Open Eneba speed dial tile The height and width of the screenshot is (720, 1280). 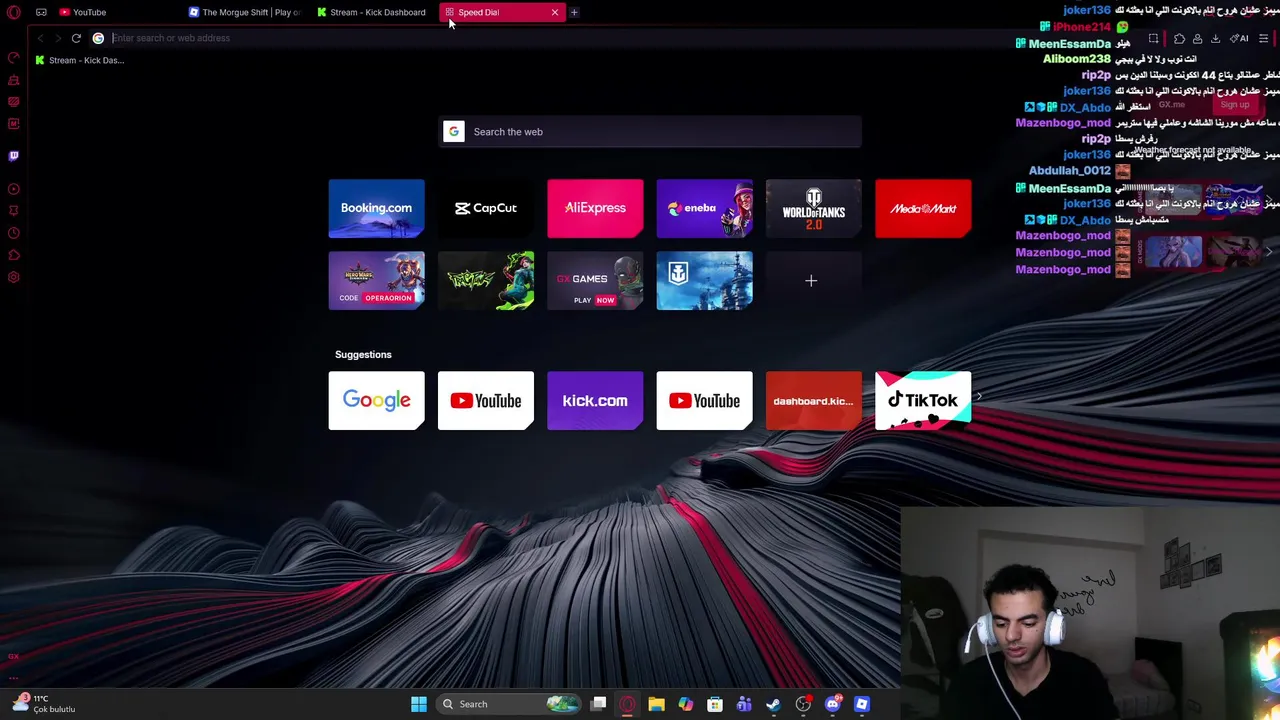coord(704,208)
